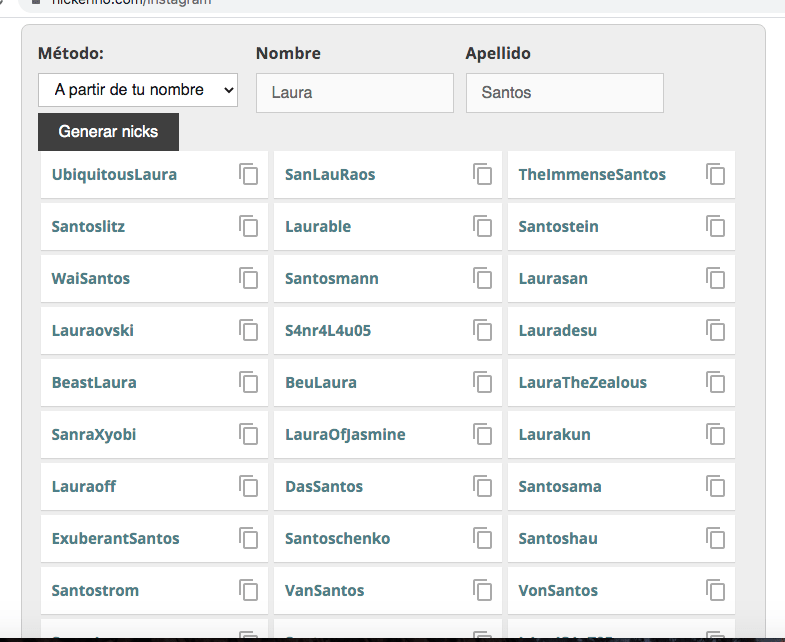The height and width of the screenshot is (642, 785).
Task: Copy the SanraXyobi nickname
Action: pyautogui.click(x=249, y=434)
